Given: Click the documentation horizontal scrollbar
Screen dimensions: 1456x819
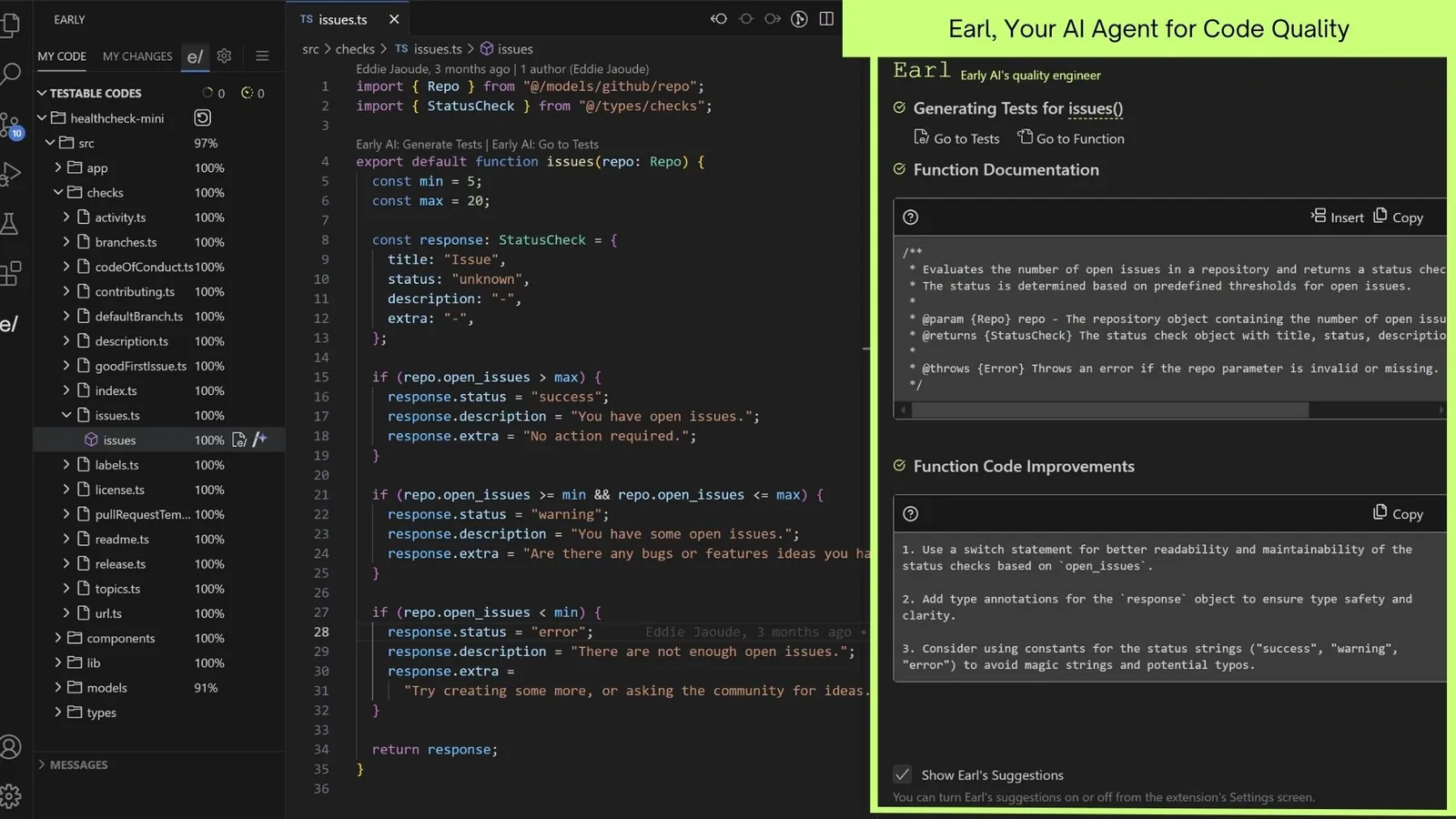Looking at the screenshot, I should coord(1110,410).
